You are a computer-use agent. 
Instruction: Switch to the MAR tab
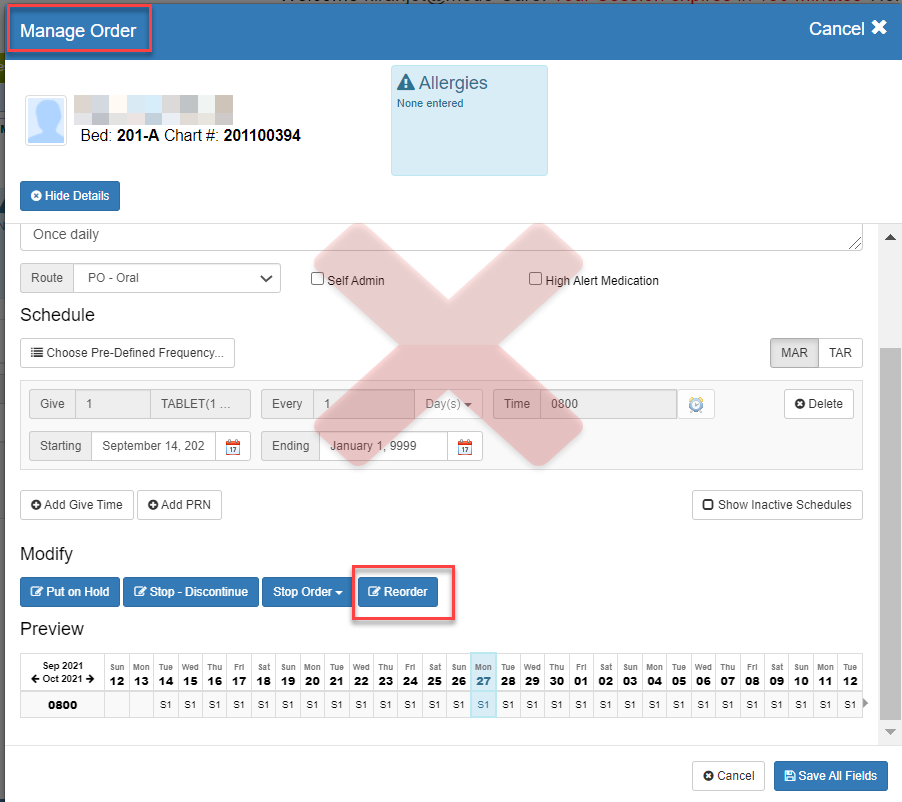[794, 353]
